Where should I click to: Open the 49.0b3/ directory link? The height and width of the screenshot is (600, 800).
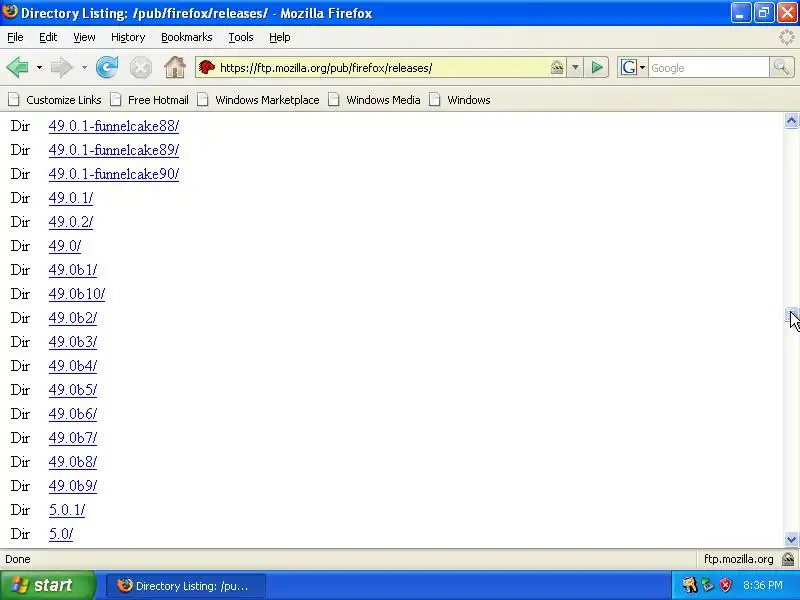[73, 342]
